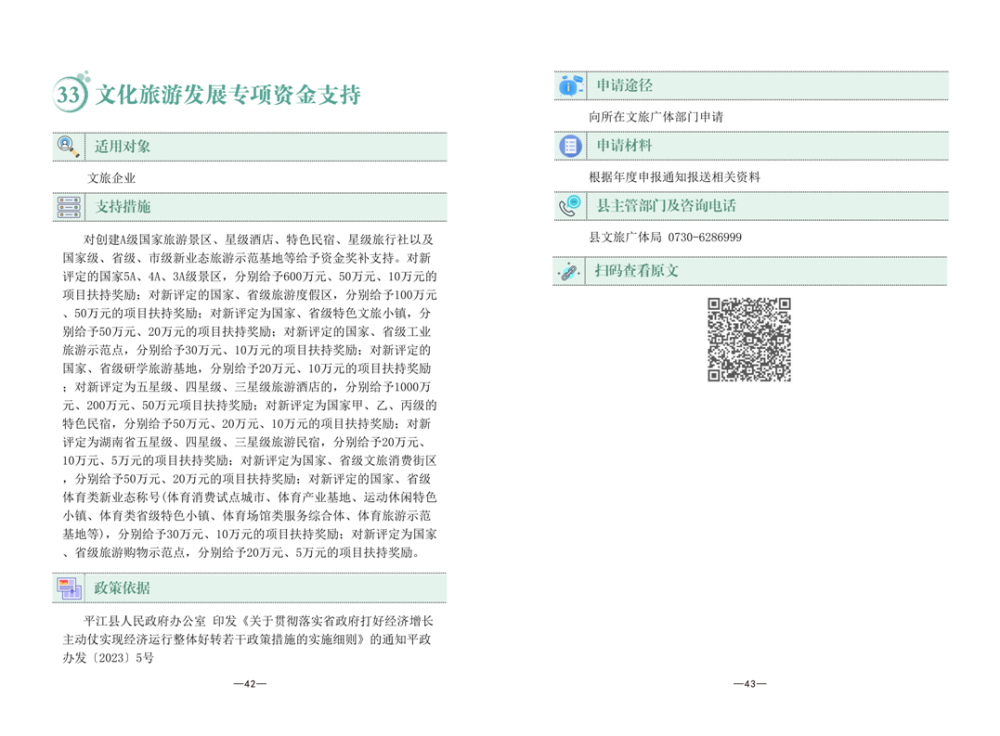Screen dimensions: 1000x736
Task: Click the 申请材料 section header
Action: (624, 146)
